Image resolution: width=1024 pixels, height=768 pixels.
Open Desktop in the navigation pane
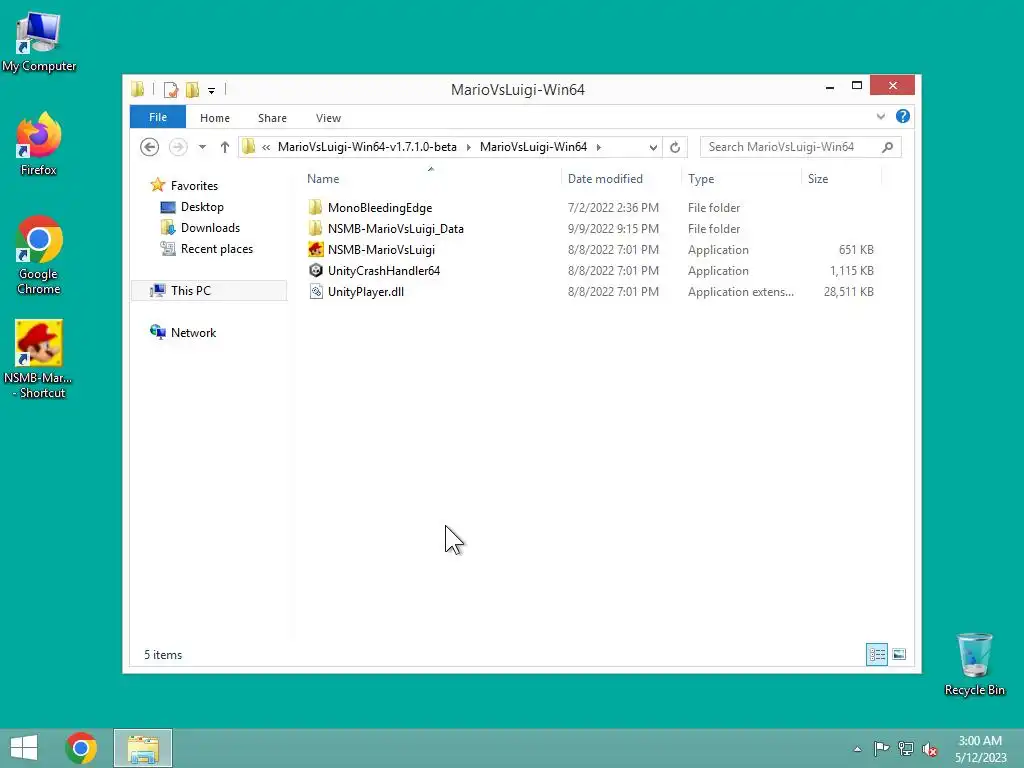202,207
